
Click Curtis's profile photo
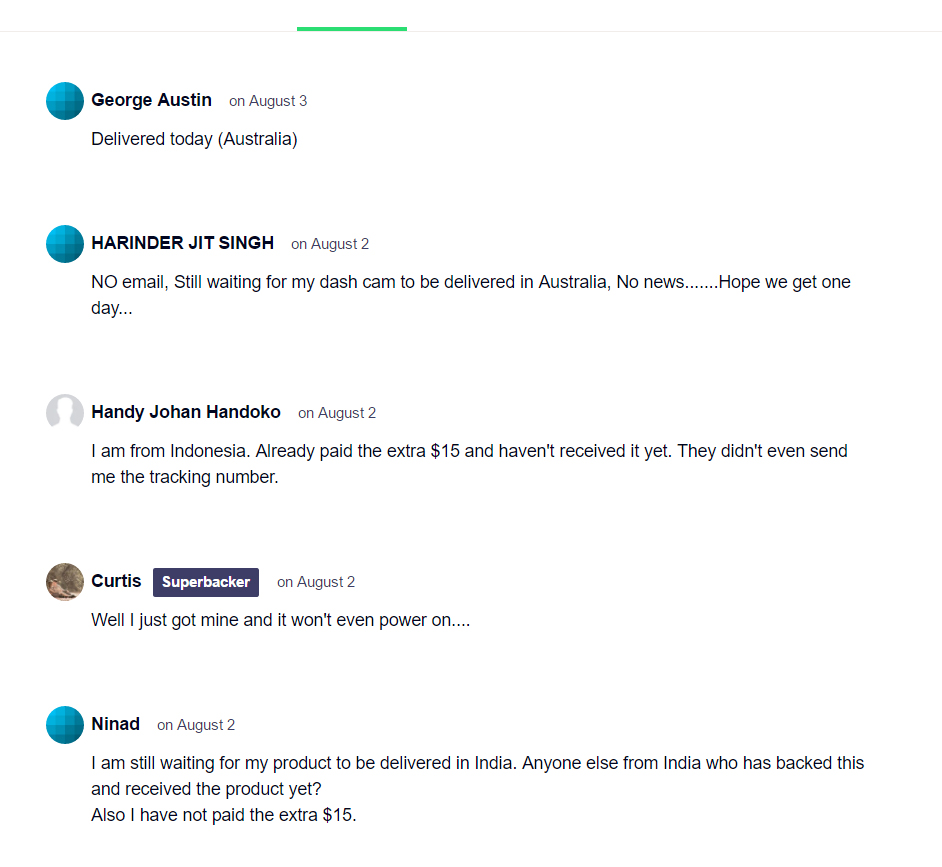coord(65,582)
